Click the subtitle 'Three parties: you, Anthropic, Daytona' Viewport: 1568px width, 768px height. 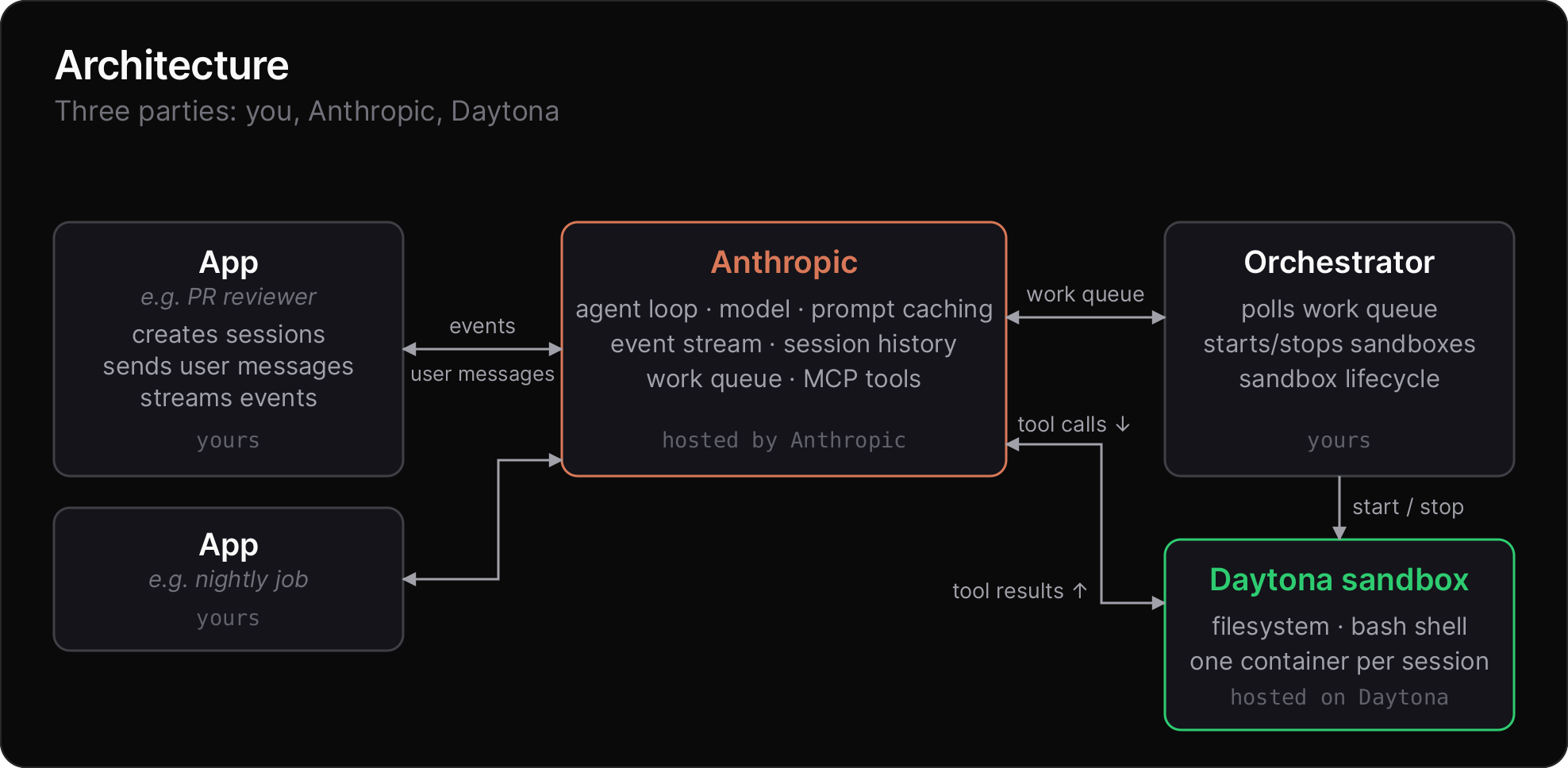(x=306, y=111)
